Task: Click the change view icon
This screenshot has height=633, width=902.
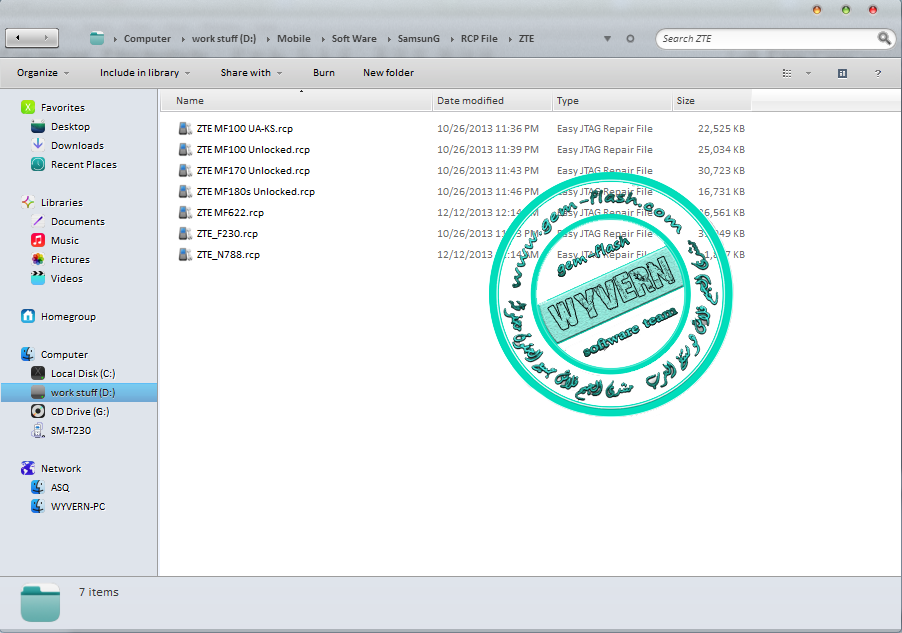Action: click(787, 73)
